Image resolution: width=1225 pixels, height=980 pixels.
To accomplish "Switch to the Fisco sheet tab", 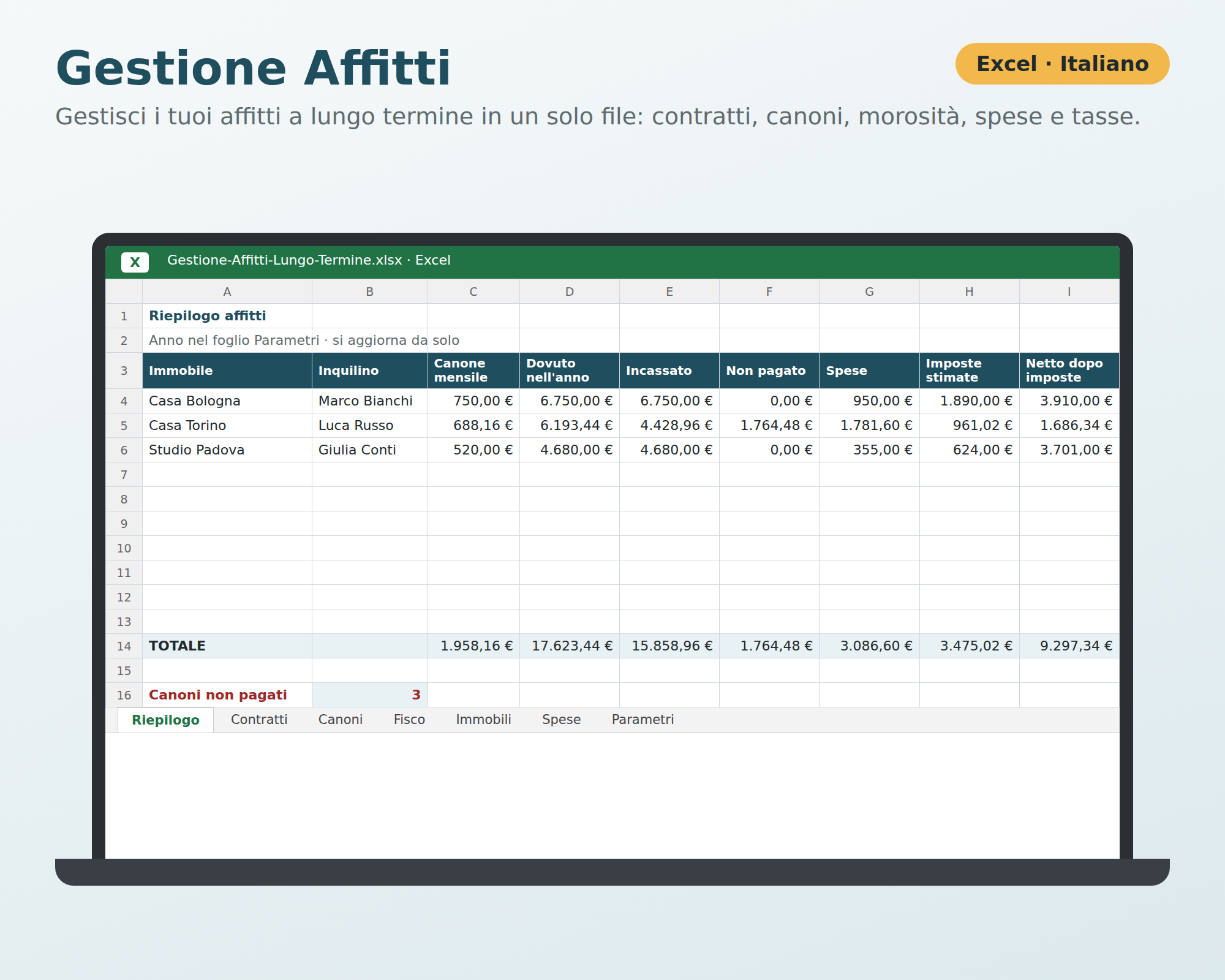I will click(x=409, y=720).
